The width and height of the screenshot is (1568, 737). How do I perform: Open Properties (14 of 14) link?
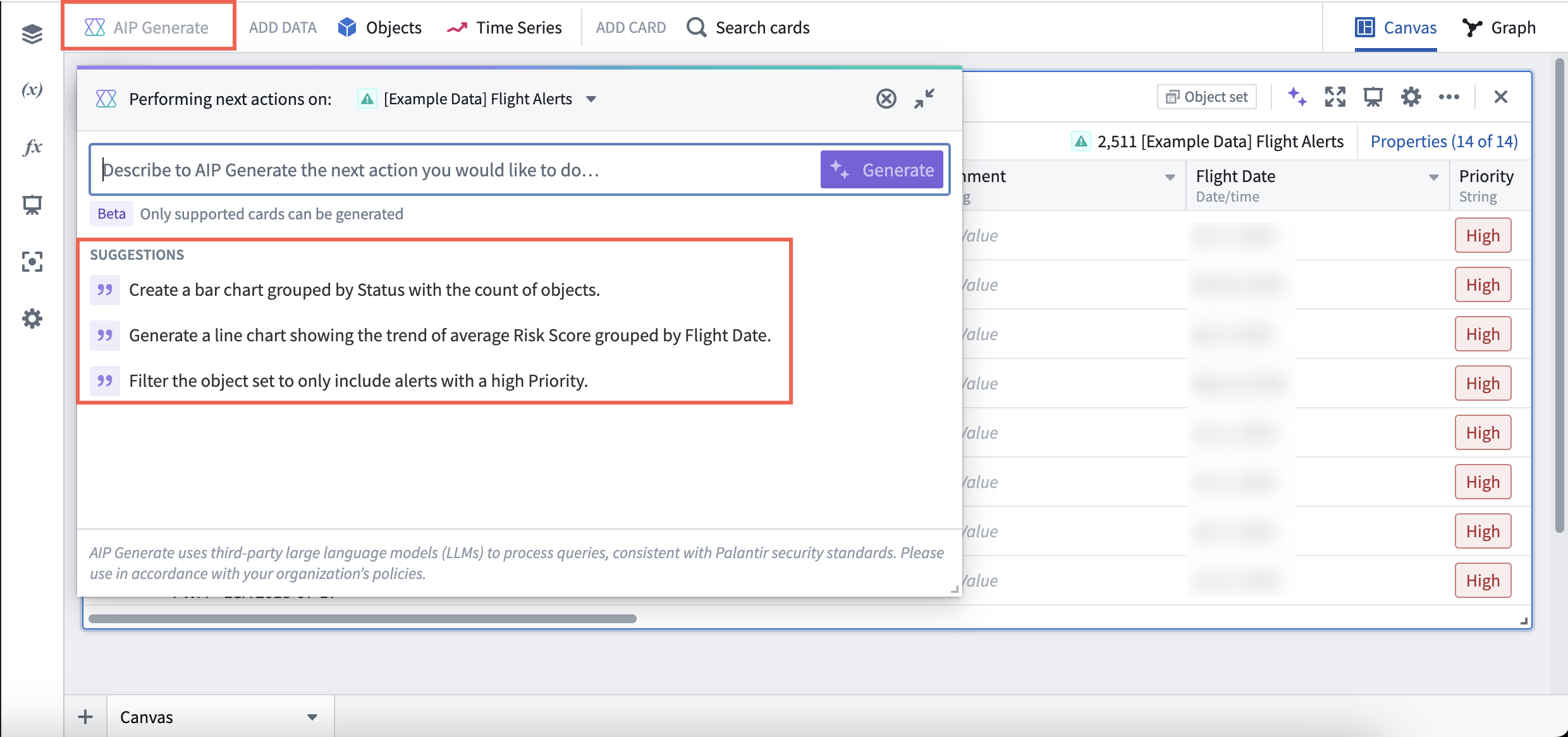tap(1443, 141)
